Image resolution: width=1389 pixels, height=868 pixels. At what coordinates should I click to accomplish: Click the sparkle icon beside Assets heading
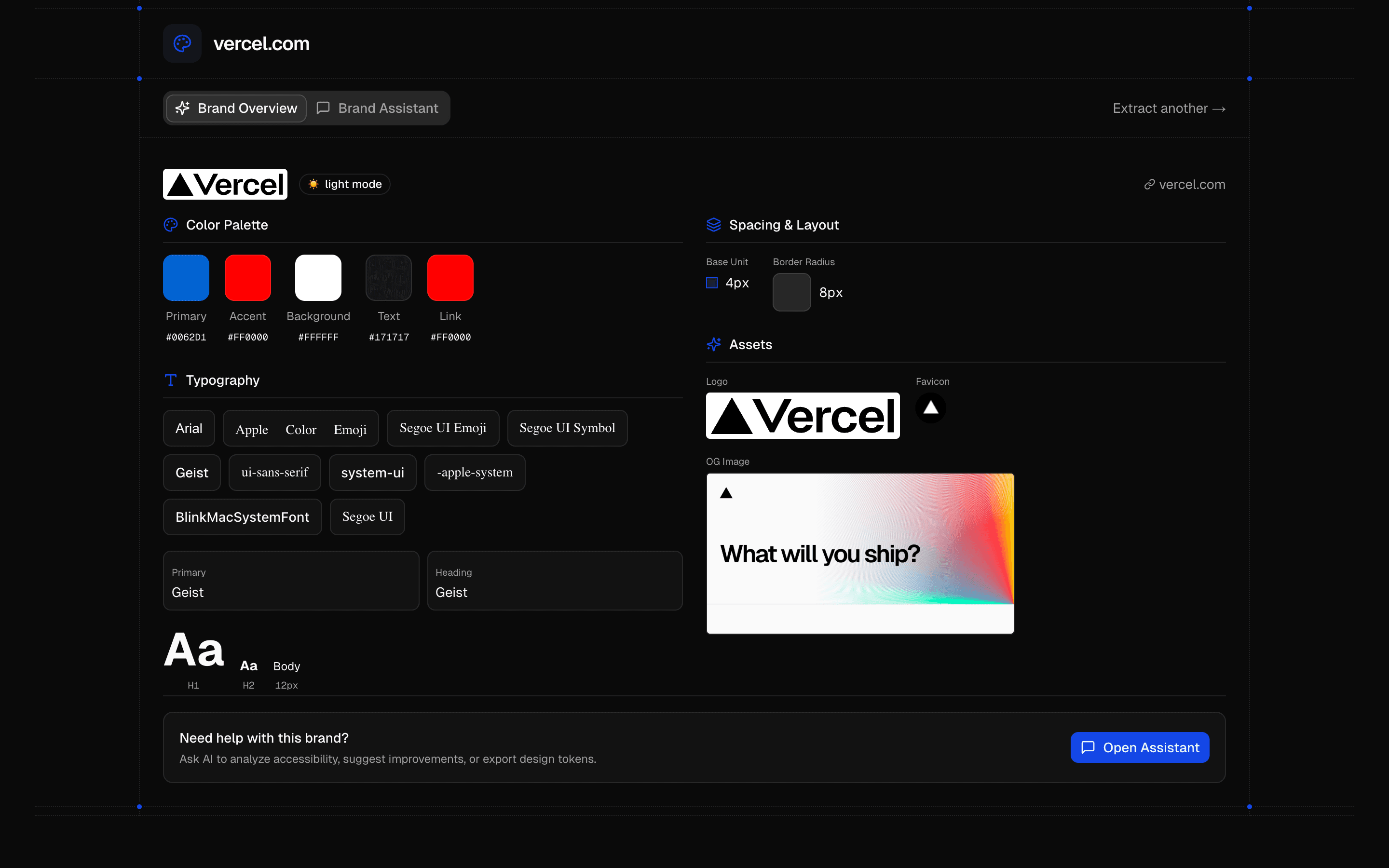pos(714,344)
